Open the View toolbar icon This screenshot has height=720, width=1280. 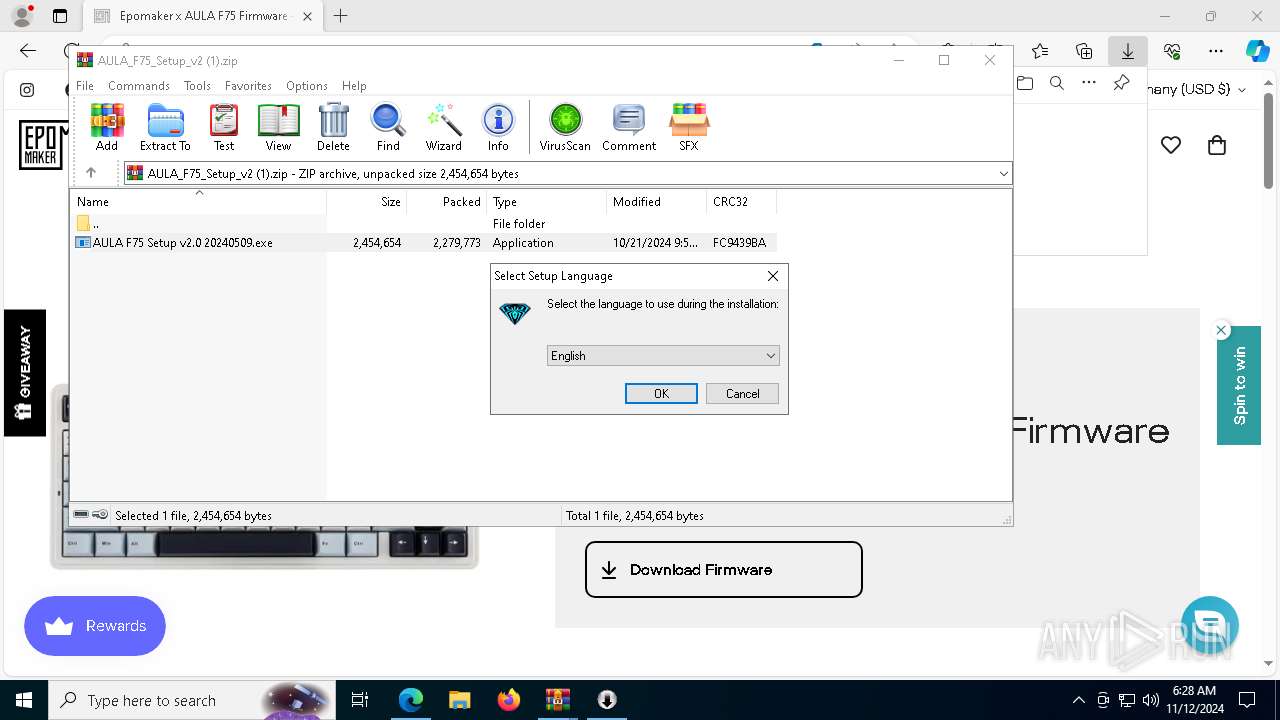(278, 127)
